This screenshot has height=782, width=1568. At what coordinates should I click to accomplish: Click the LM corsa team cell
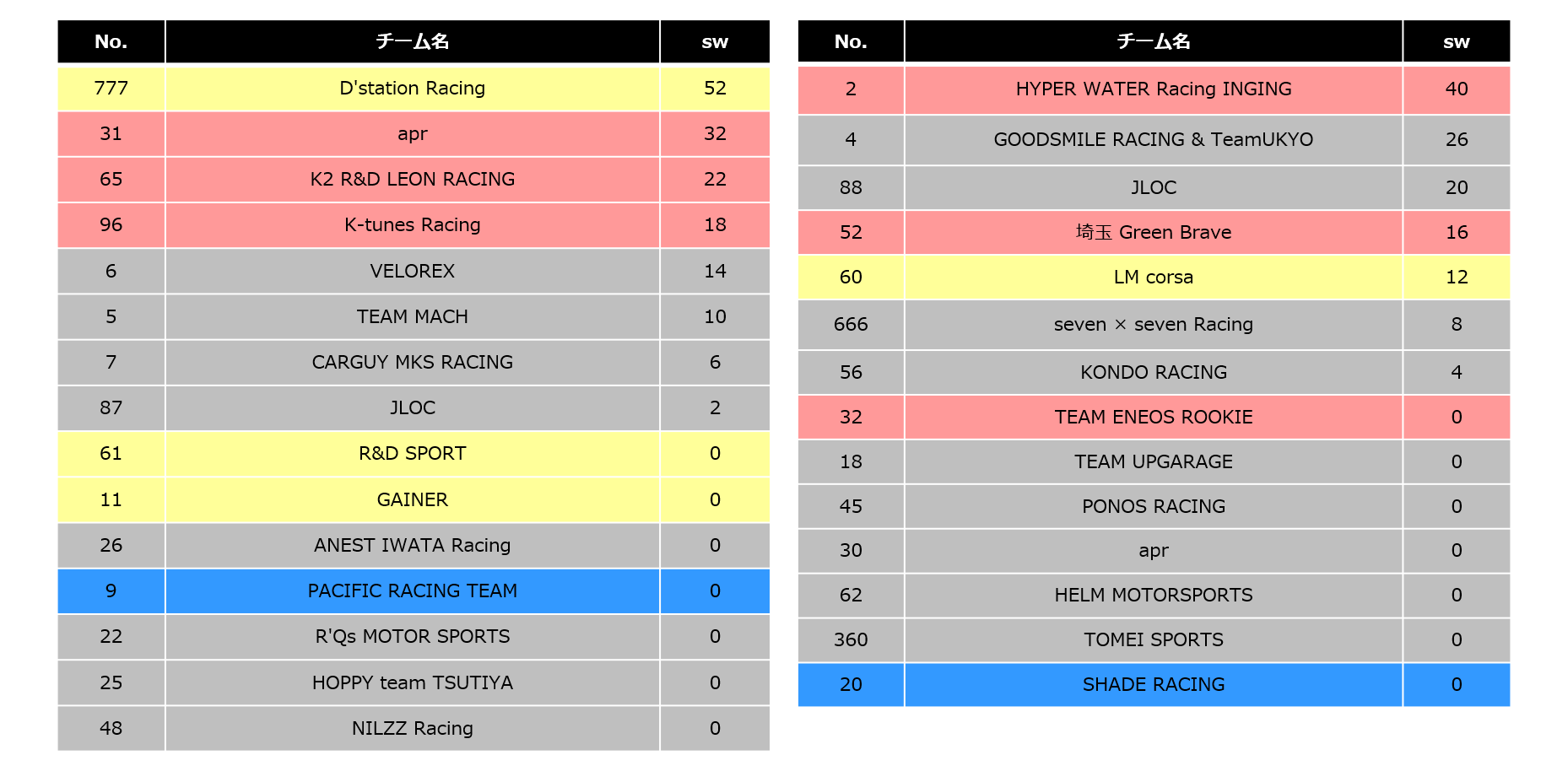point(1153,277)
